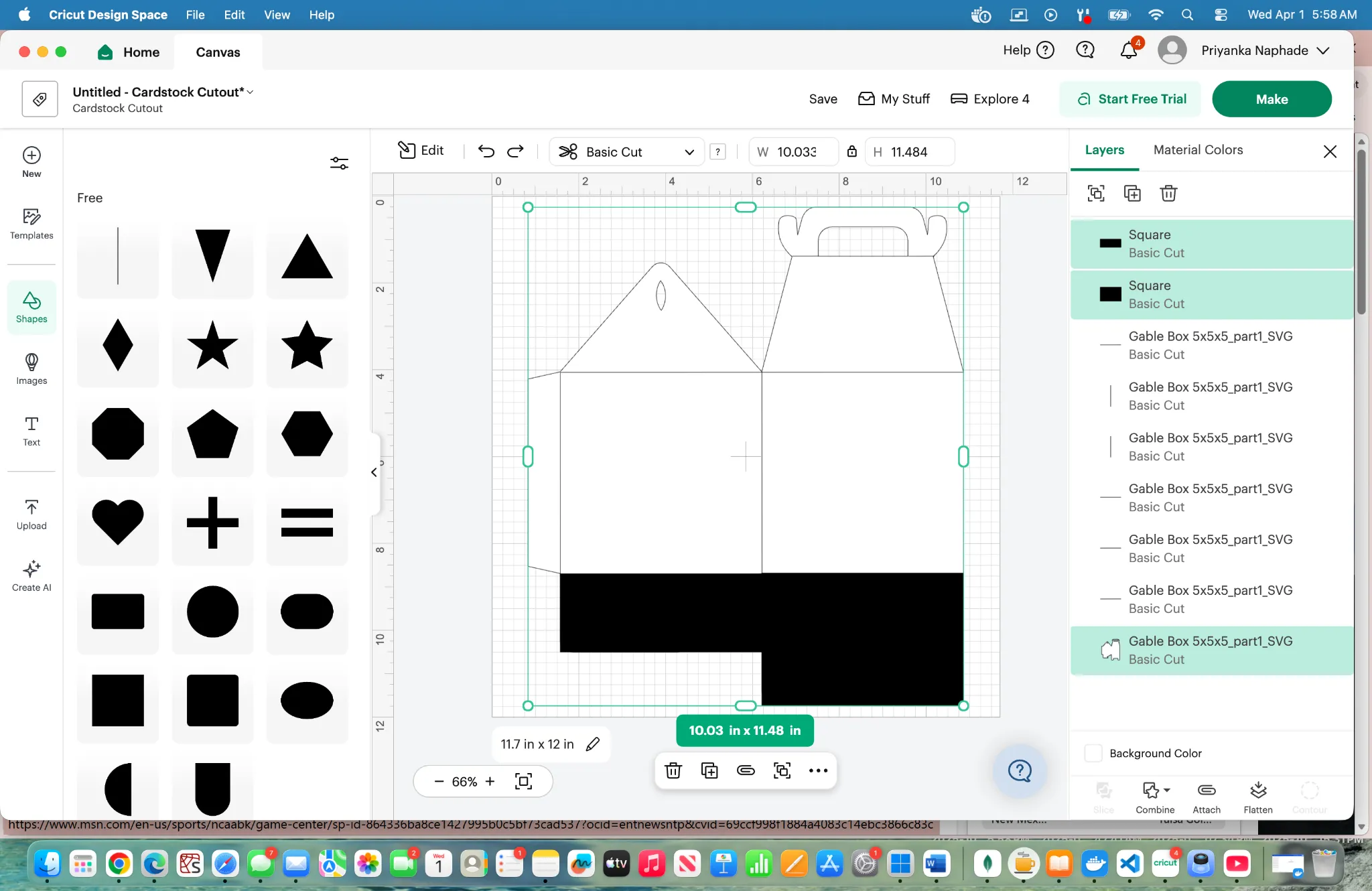Insert the heart shape

118,523
